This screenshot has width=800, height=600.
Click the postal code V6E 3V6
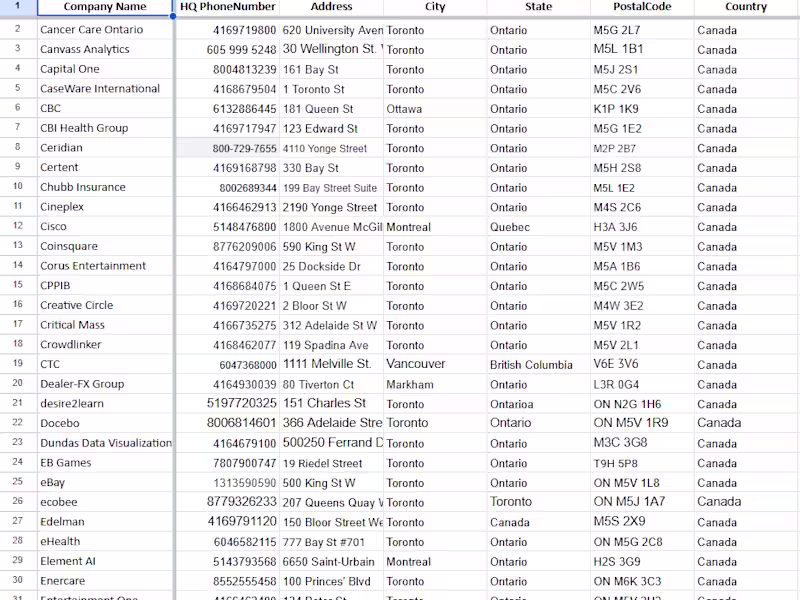point(642,364)
